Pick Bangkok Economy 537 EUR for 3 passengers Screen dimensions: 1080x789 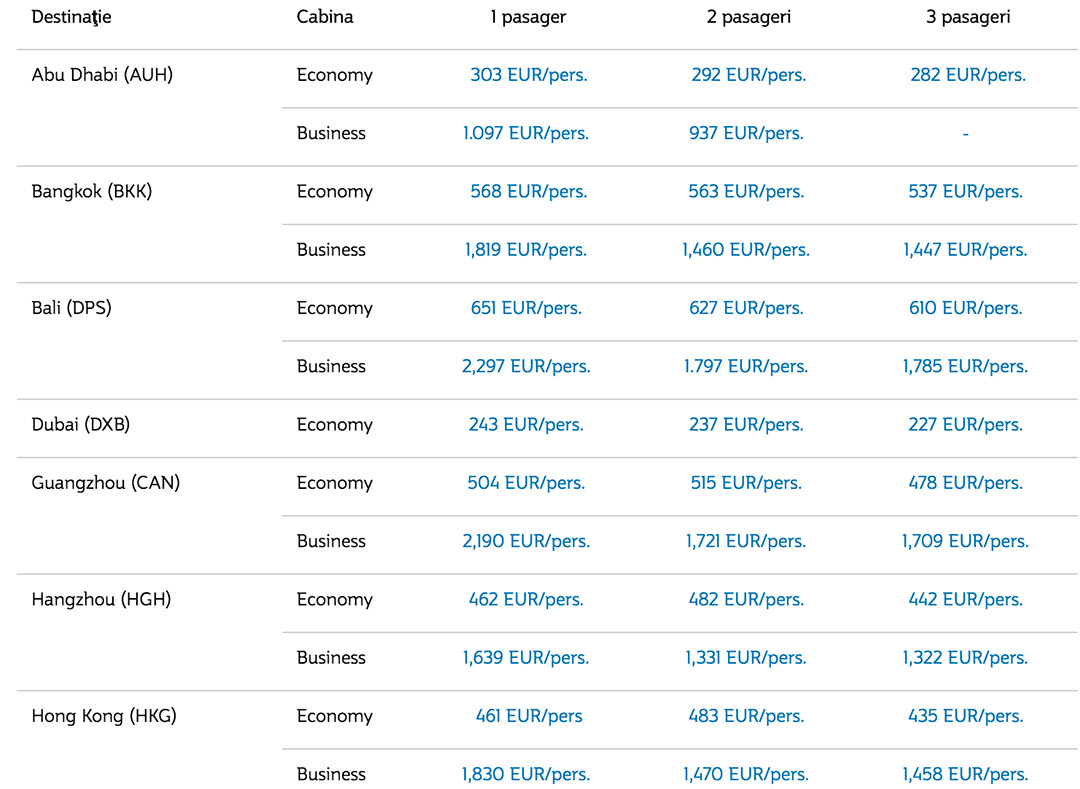click(x=965, y=191)
